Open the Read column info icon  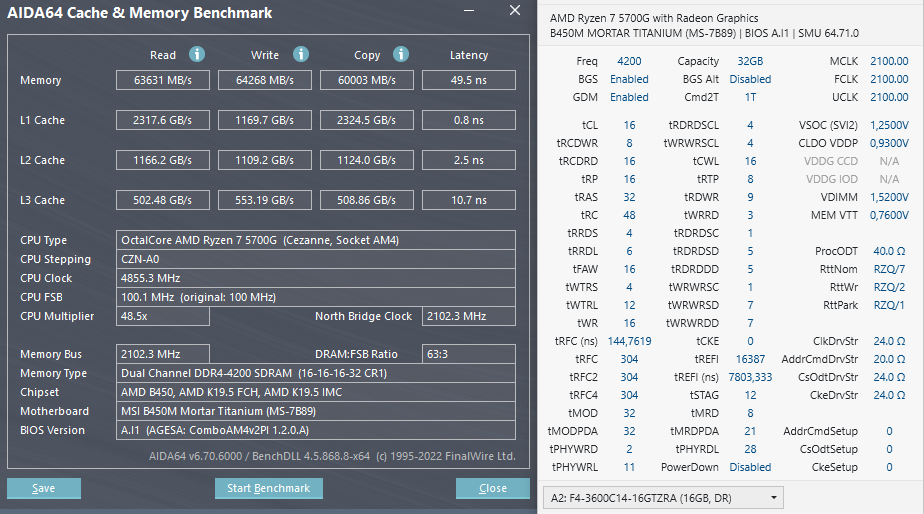[x=197, y=54]
